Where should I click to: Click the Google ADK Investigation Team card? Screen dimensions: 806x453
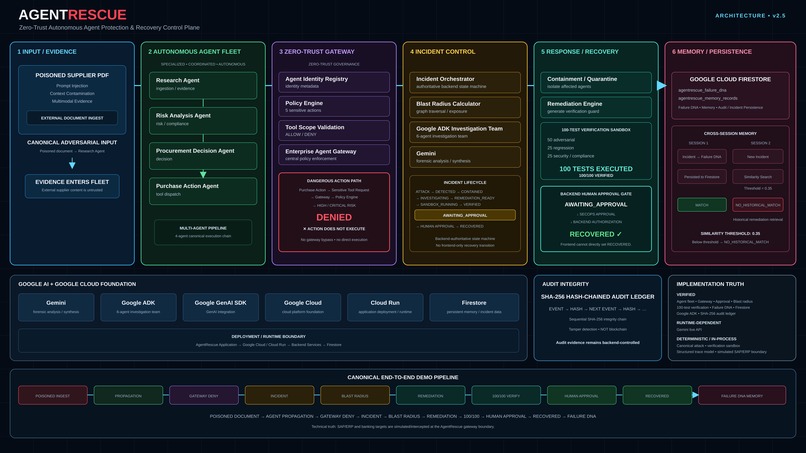pos(465,132)
